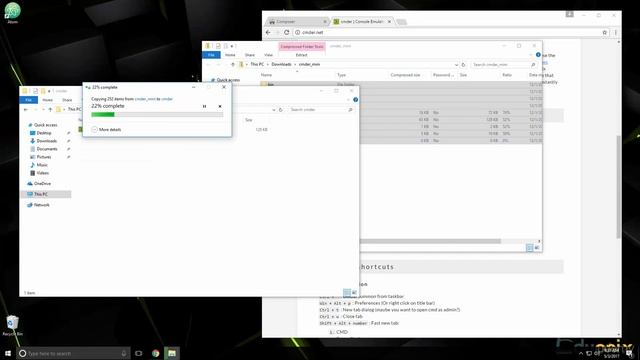Viewport: 640px width, 360px height.
Task: Expand More details in copy dialog
Action: coord(107,129)
